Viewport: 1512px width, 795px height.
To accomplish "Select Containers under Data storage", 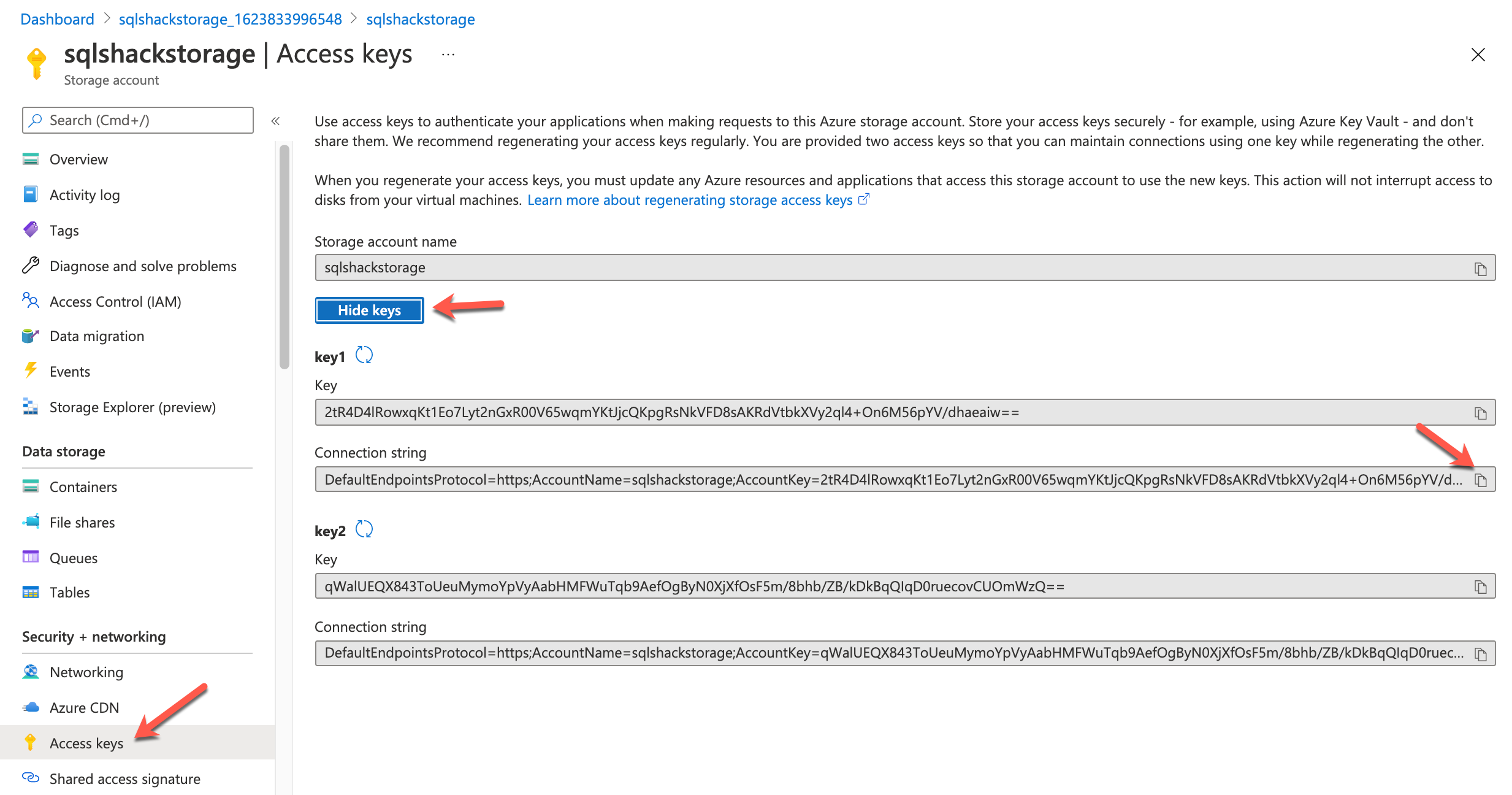I will point(83,487).
